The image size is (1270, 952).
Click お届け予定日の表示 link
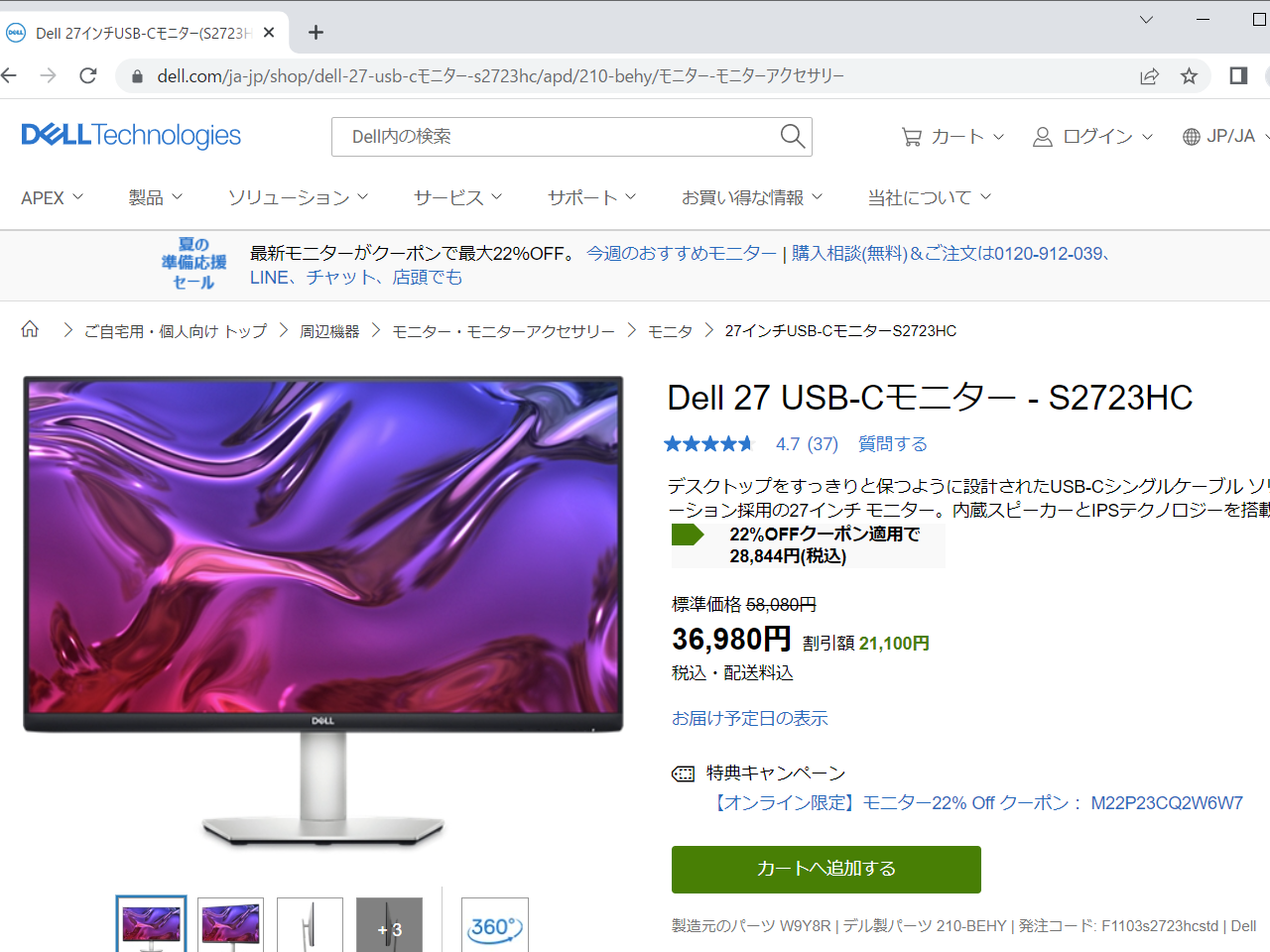(749, 718)
